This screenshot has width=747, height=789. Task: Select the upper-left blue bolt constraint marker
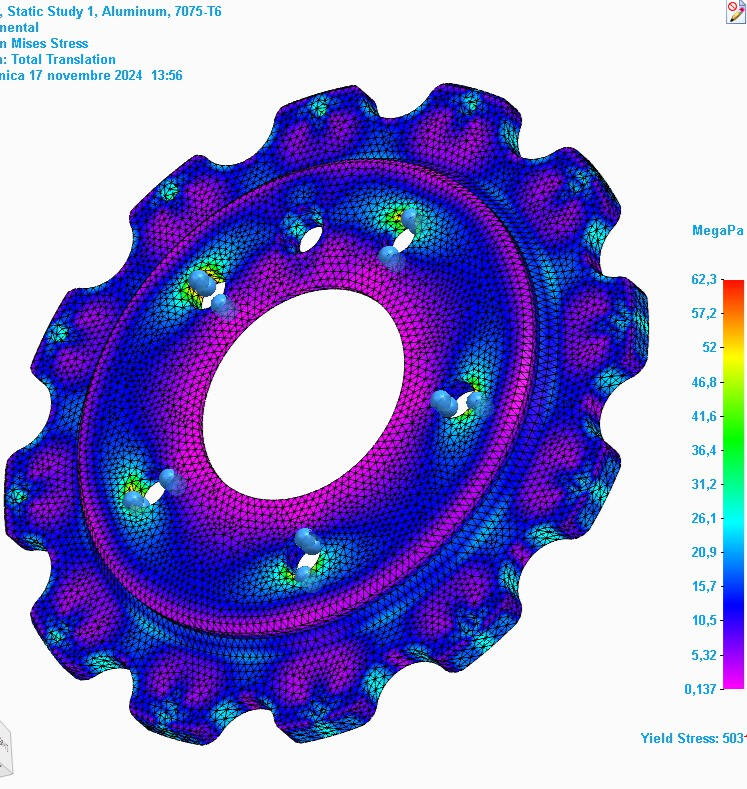click(x=214, y=295)
